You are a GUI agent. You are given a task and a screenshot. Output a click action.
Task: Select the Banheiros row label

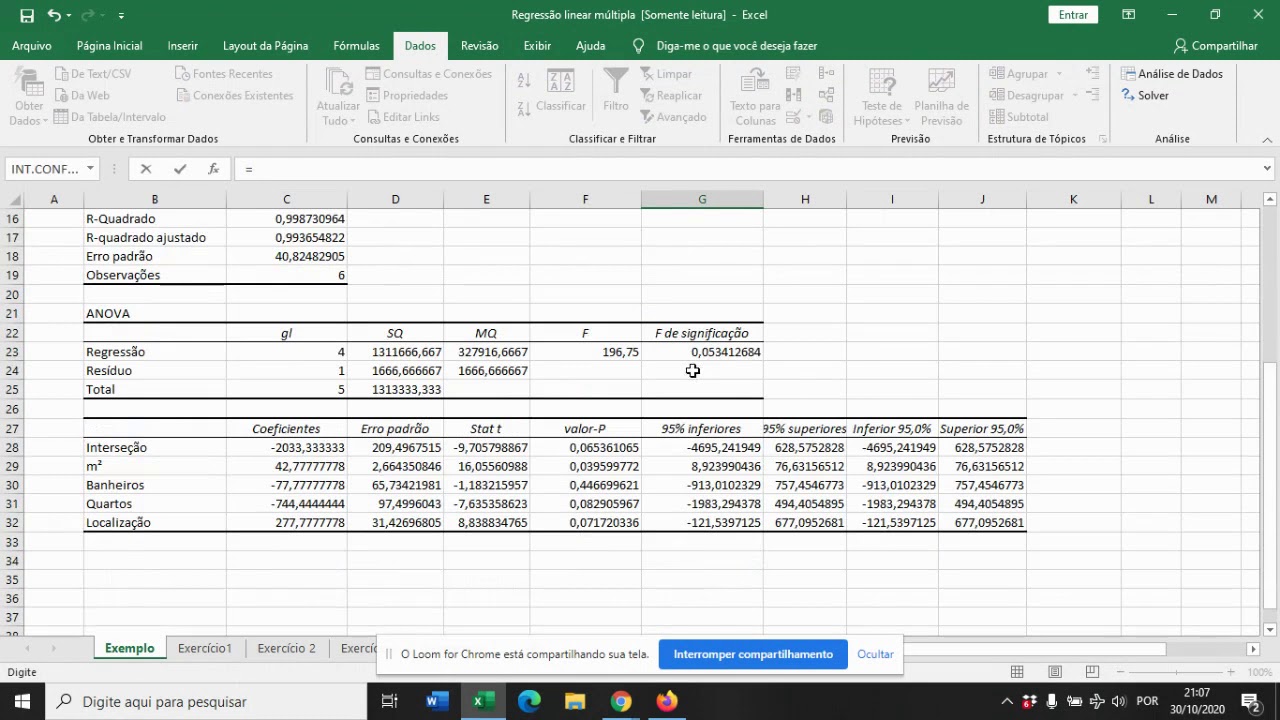click(155, 485)
